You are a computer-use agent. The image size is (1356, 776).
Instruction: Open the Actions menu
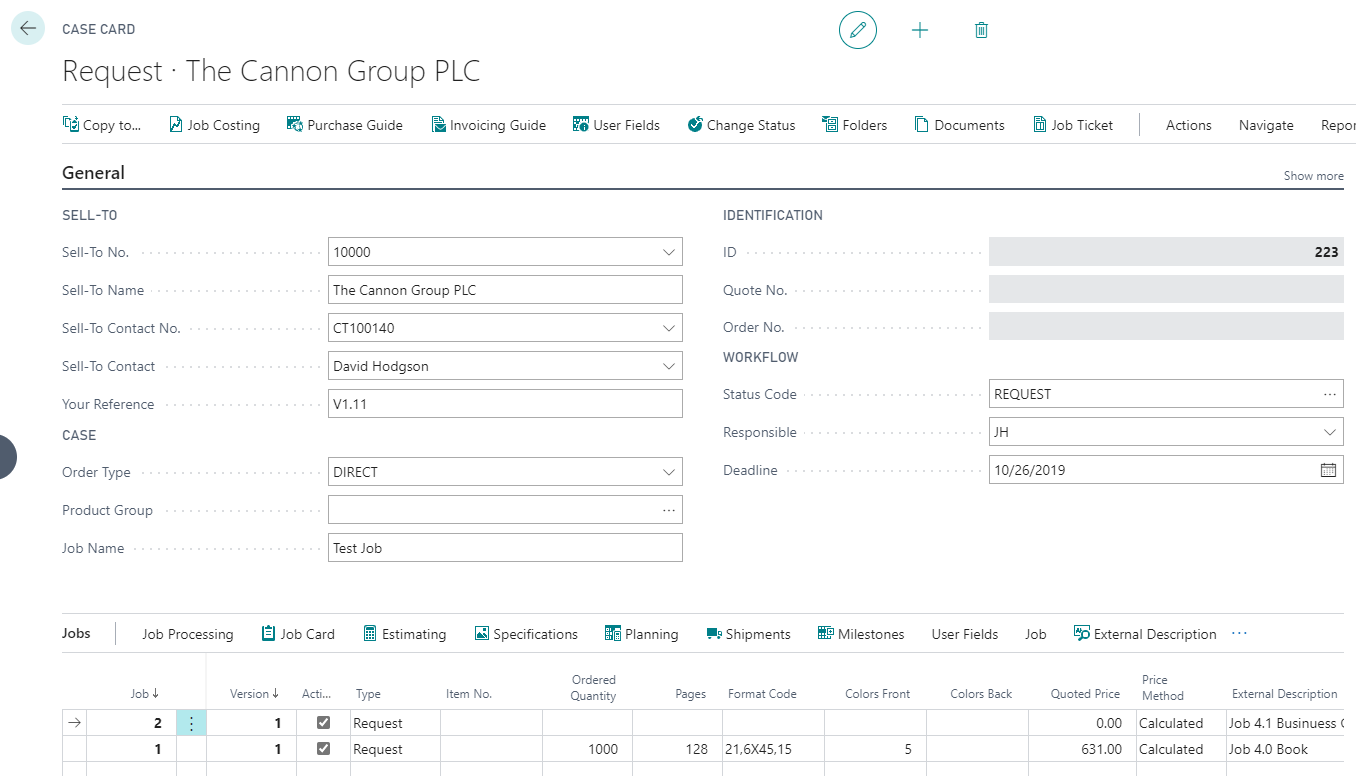coord(1189,125)
